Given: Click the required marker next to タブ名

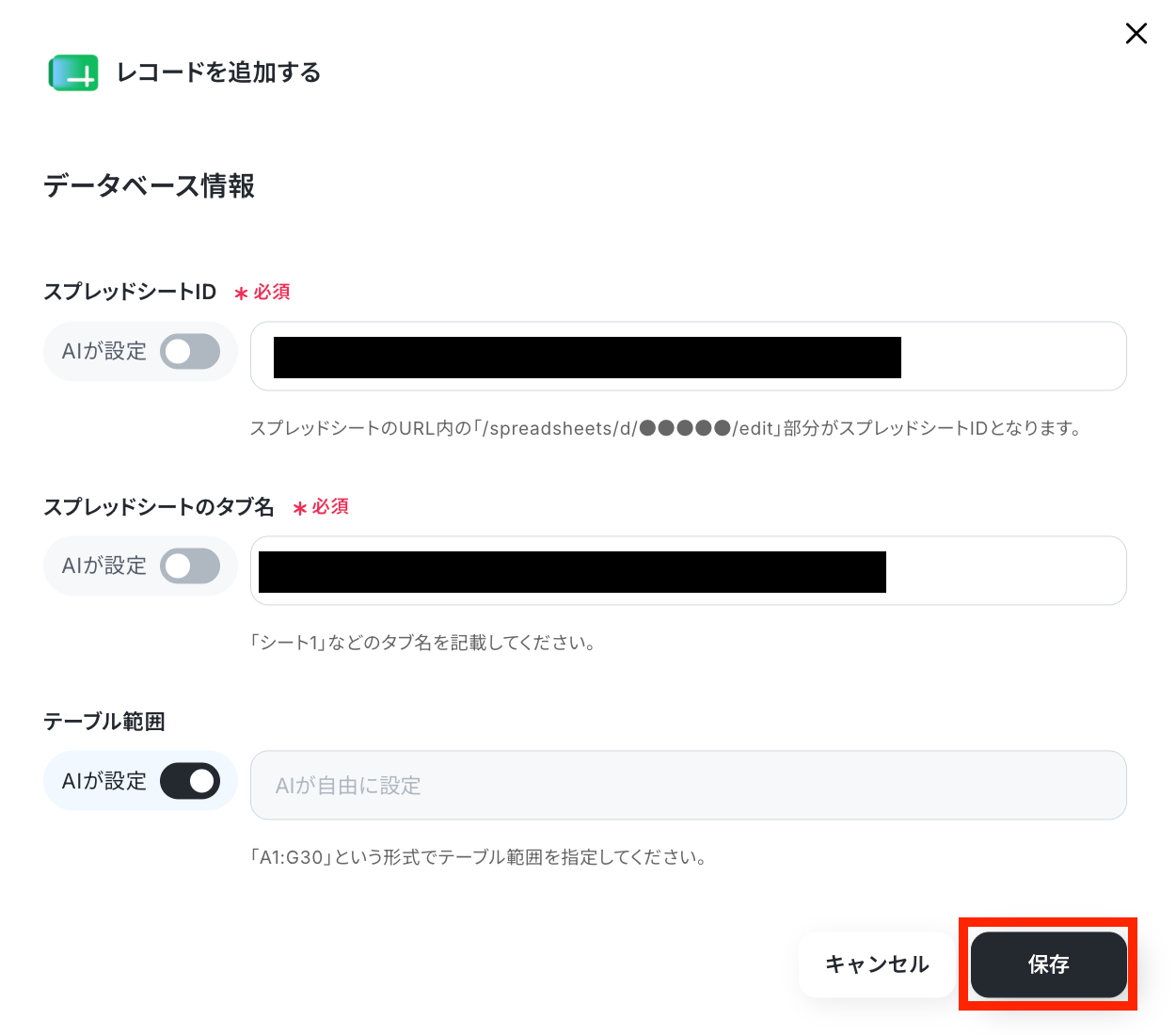Looking at the screenshot, I should 321,507.
